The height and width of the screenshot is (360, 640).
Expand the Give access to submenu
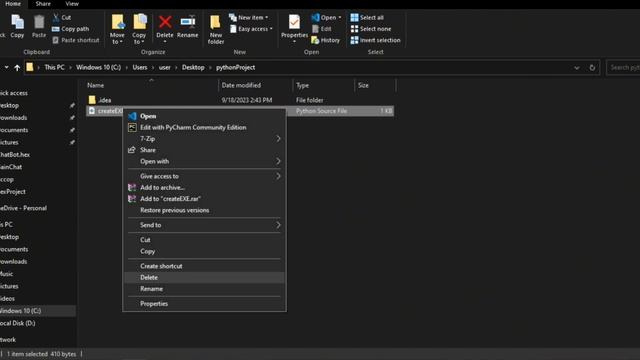(204, 176)
